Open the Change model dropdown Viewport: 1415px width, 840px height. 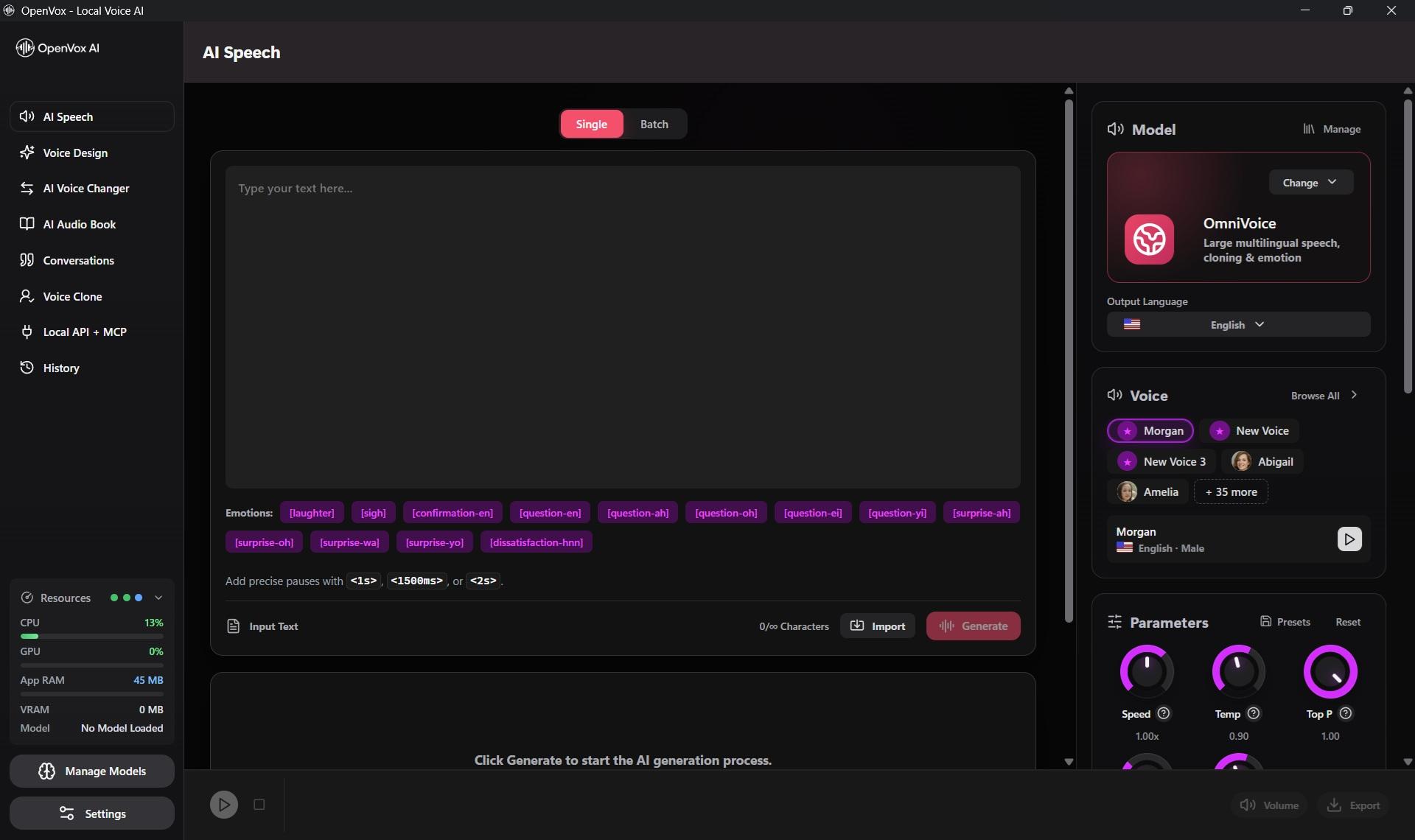[1311, 182]
